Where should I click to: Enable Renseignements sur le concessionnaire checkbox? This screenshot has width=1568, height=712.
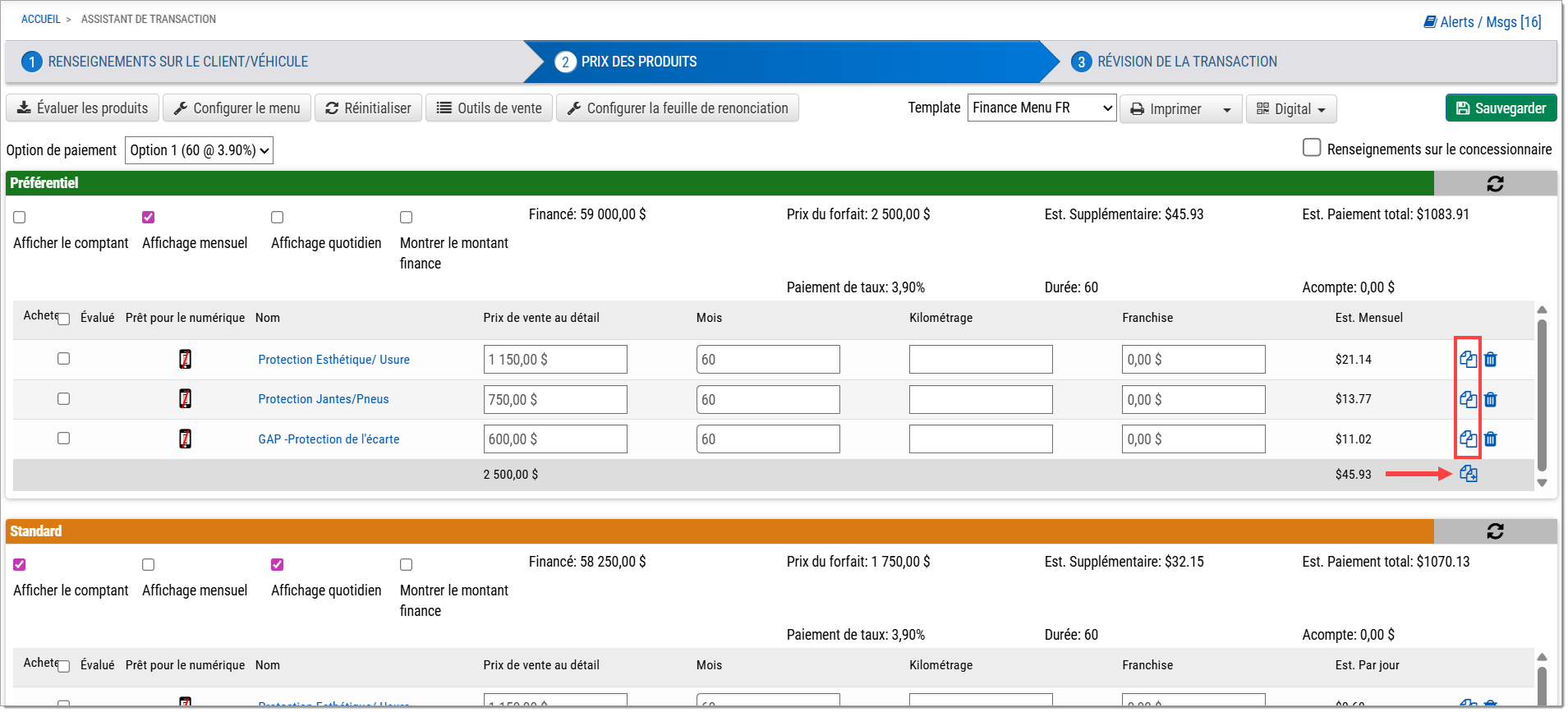pyautogui.click(x=1312, y=148)
